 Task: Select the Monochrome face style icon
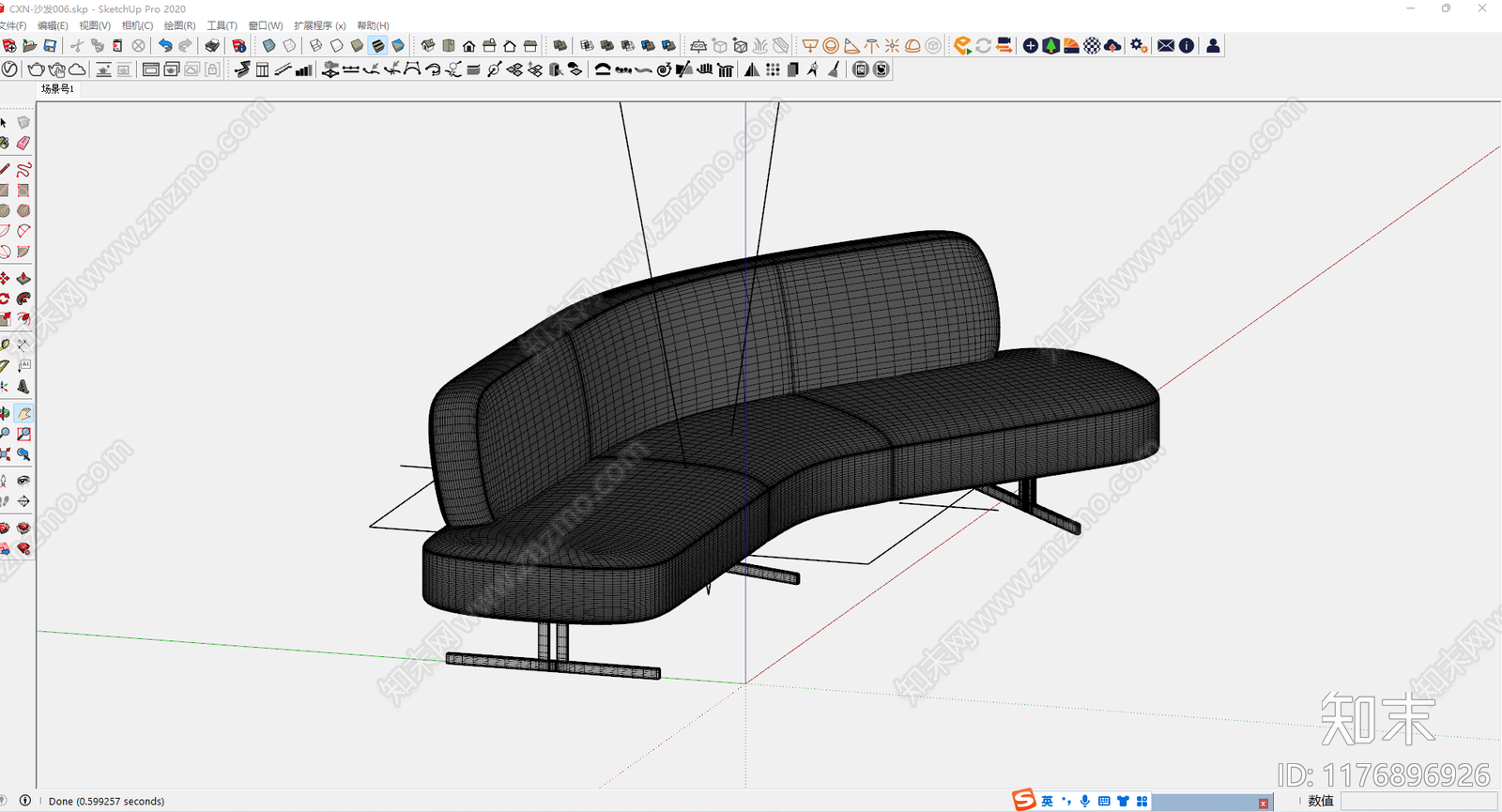pyautogui.click(x=398, y=45)
